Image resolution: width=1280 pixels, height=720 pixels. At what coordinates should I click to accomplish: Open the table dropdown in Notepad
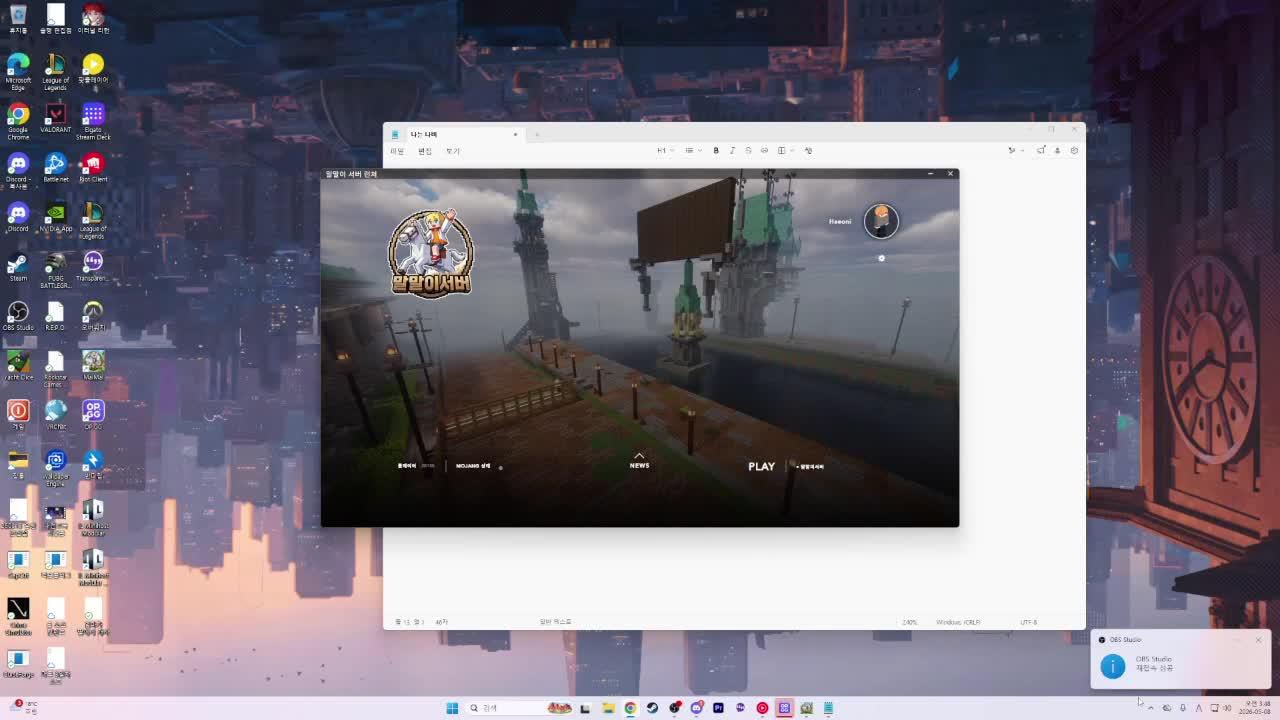[785, 151]
